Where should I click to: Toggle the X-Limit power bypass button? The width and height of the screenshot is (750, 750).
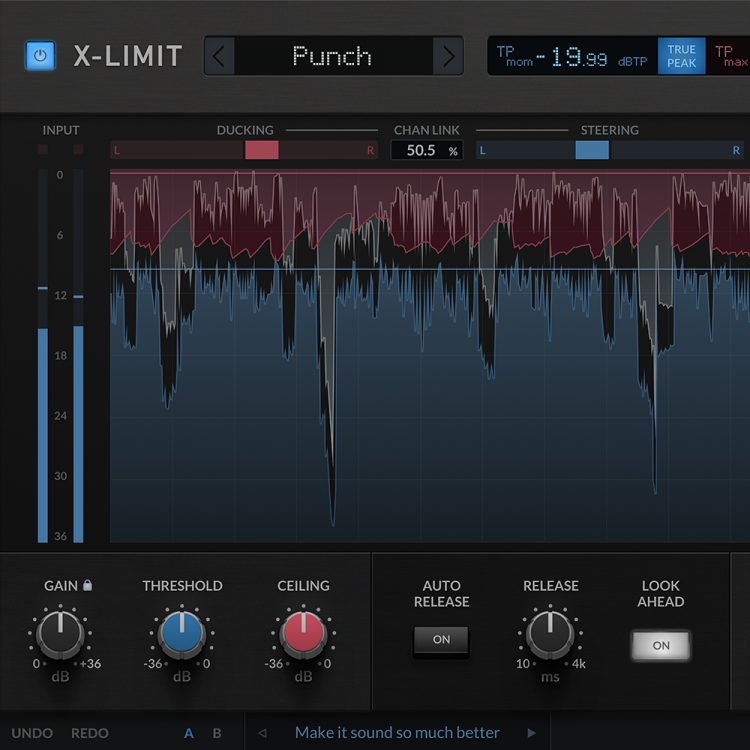[40, 56]
